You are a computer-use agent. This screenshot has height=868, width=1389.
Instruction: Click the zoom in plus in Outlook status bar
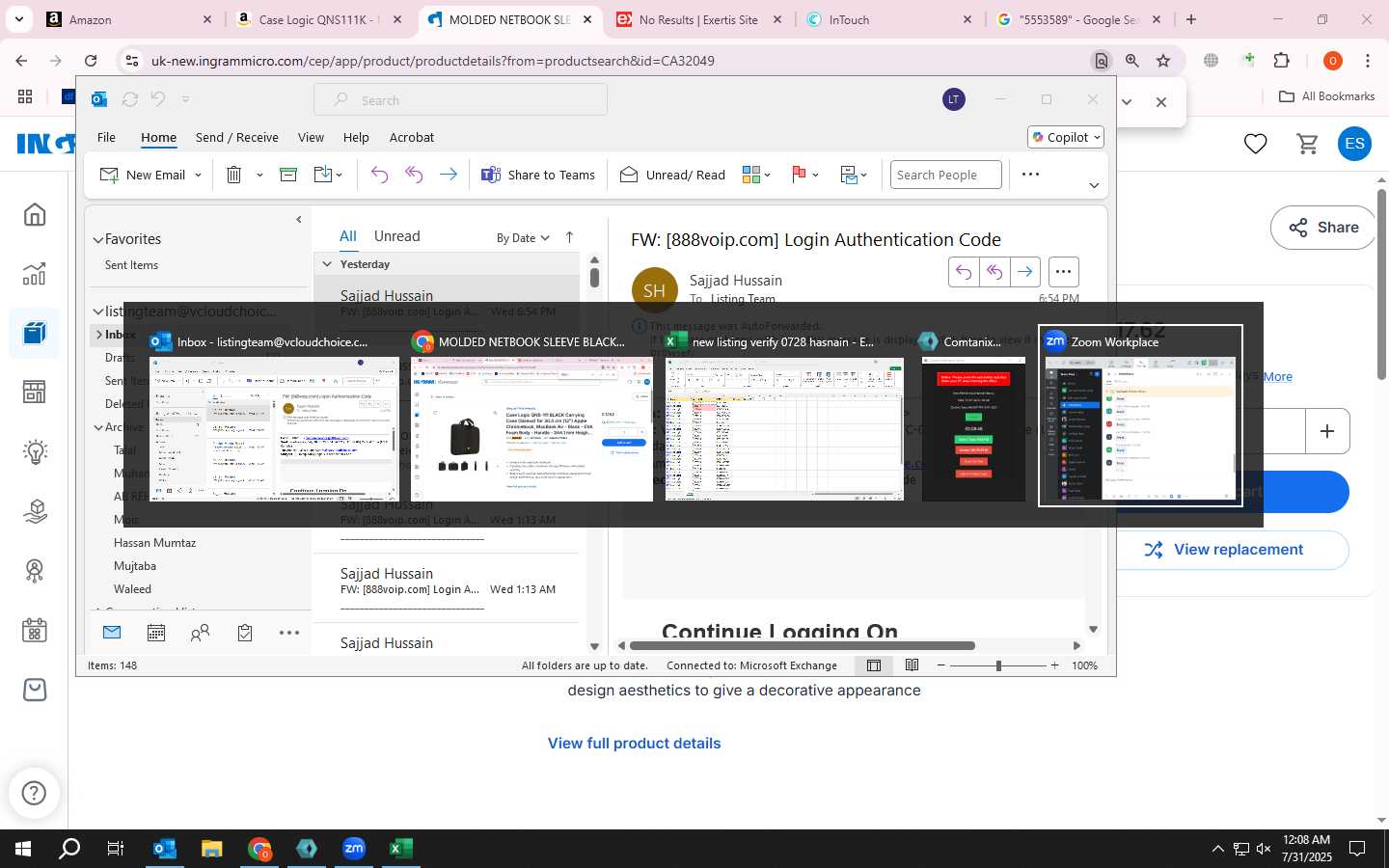click(1054, 665)
